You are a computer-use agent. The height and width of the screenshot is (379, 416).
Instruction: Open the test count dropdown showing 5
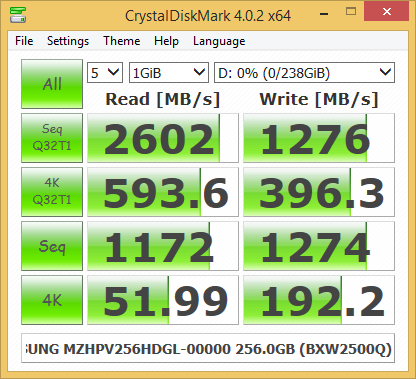coord(105,72)
